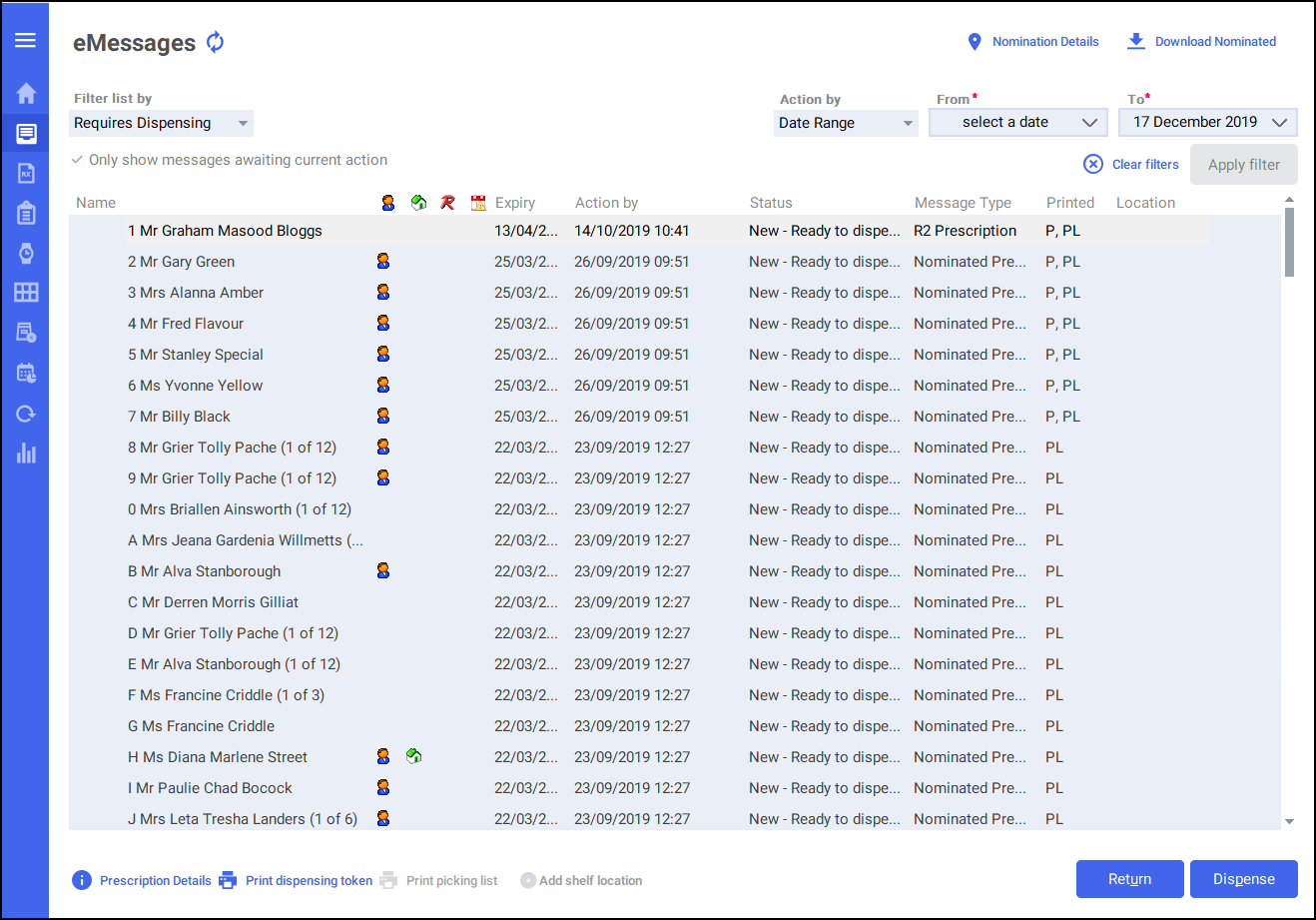Sort by the Status column header
The image size is (1316, 920).
771,203
